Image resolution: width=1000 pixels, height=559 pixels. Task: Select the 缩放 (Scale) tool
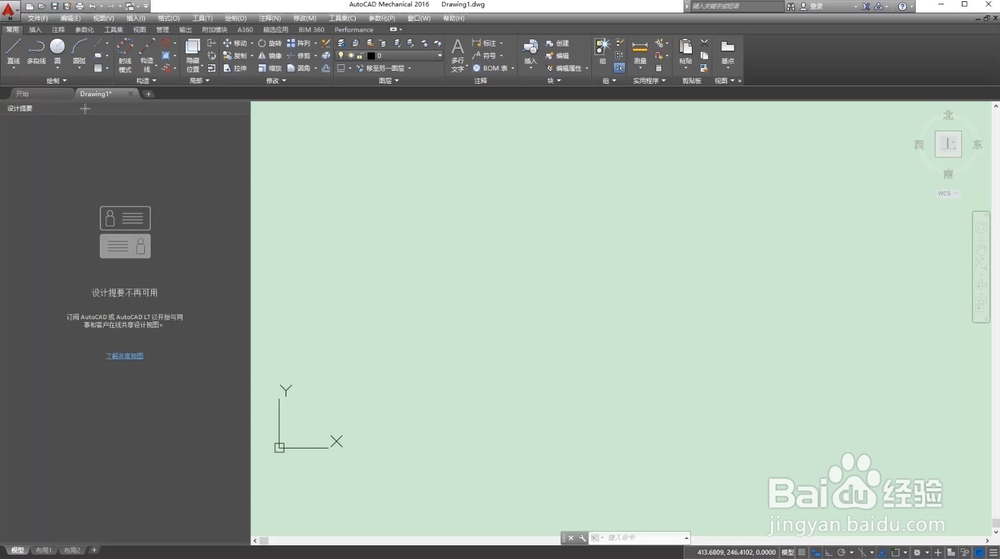(269, 68)
